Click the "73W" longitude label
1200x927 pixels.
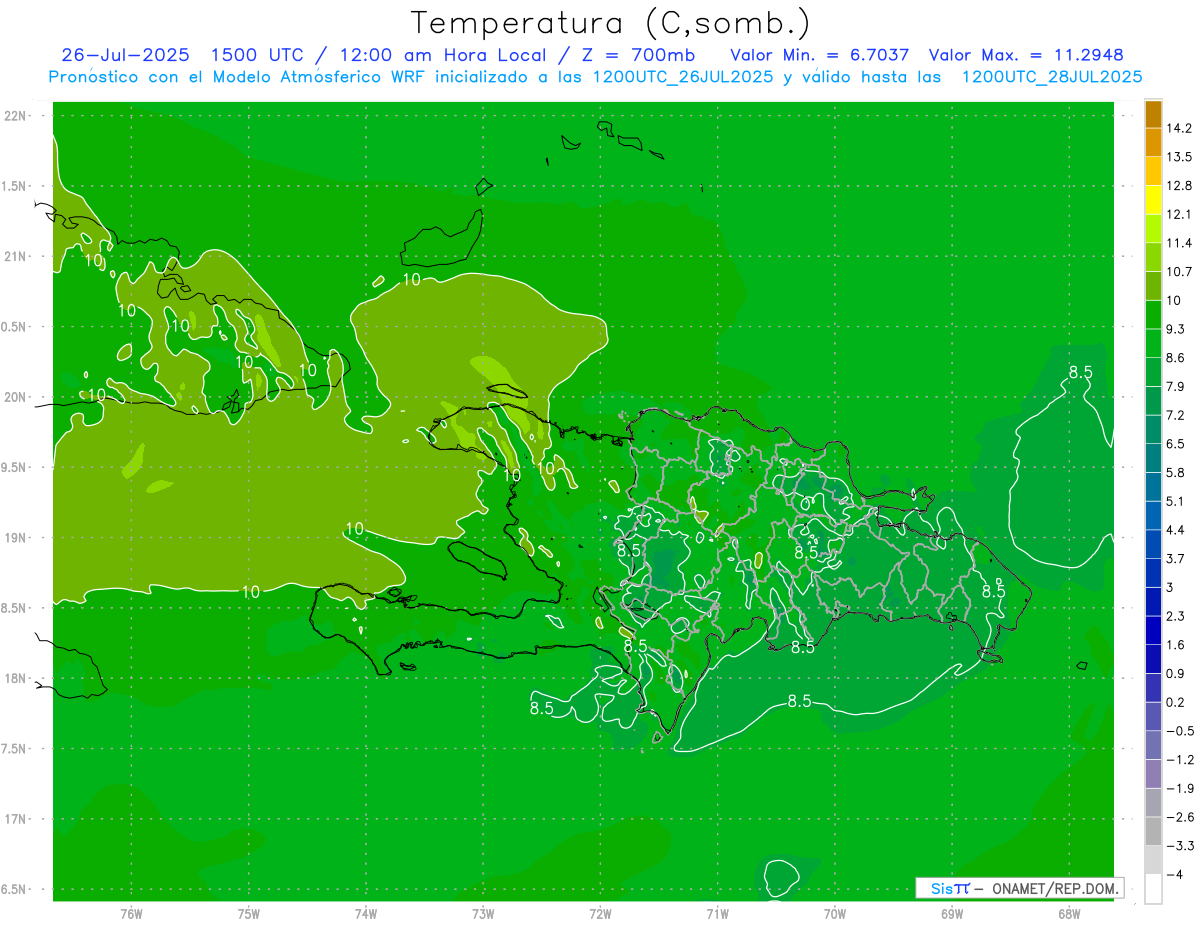tap(483, 913)
